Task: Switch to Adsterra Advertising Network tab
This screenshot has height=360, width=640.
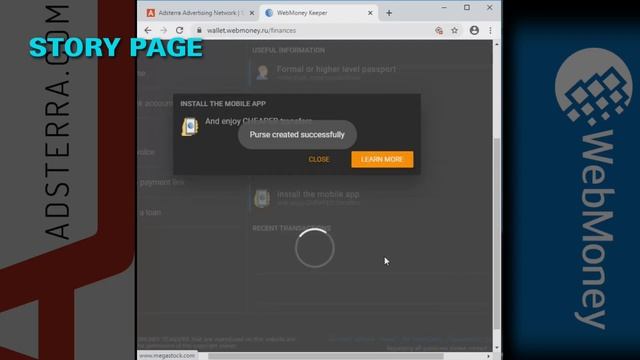Action: pyautogui.click(x=200, y=13)
